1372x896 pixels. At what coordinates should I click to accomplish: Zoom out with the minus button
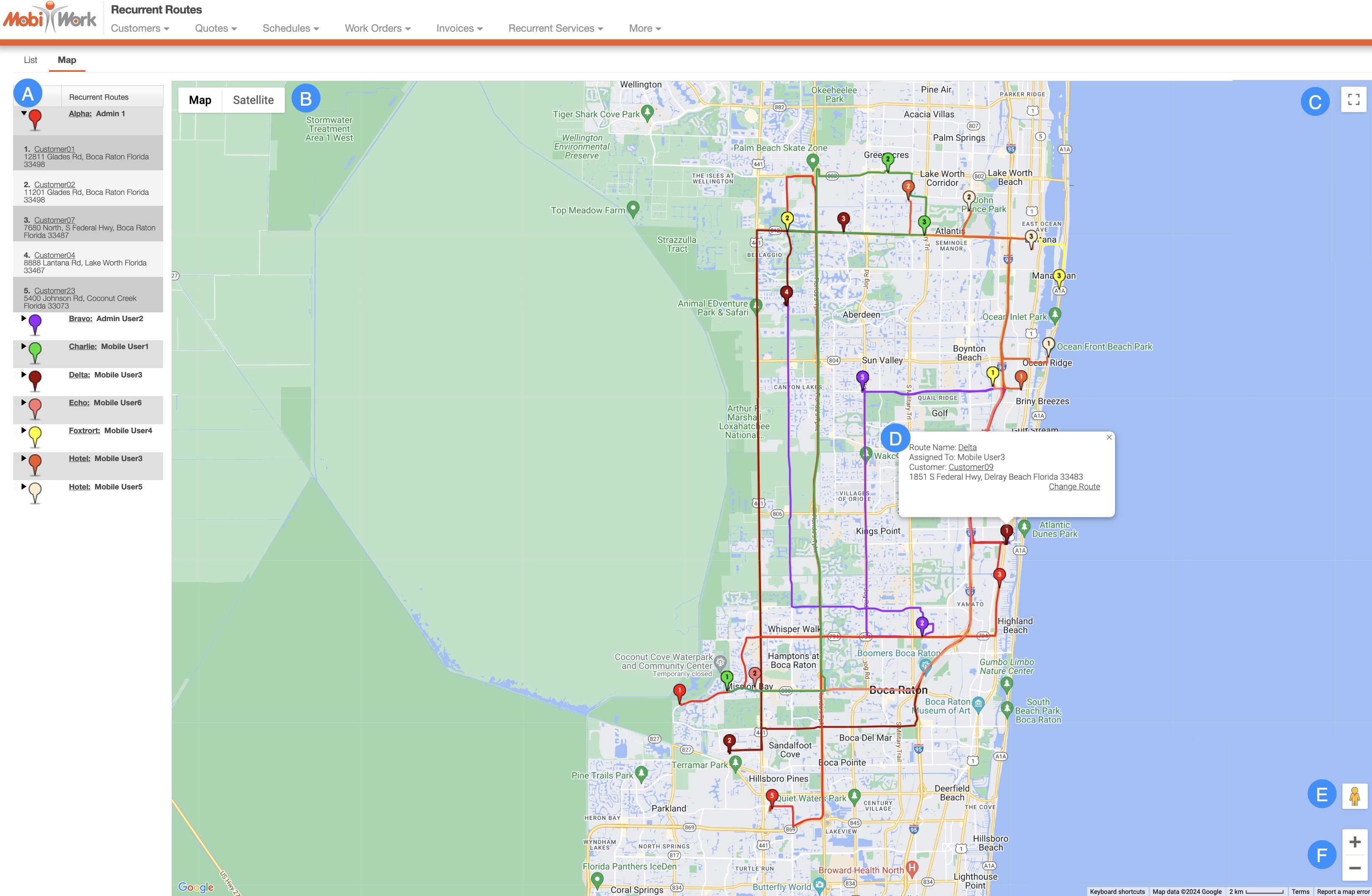(x=1354, y=868)
